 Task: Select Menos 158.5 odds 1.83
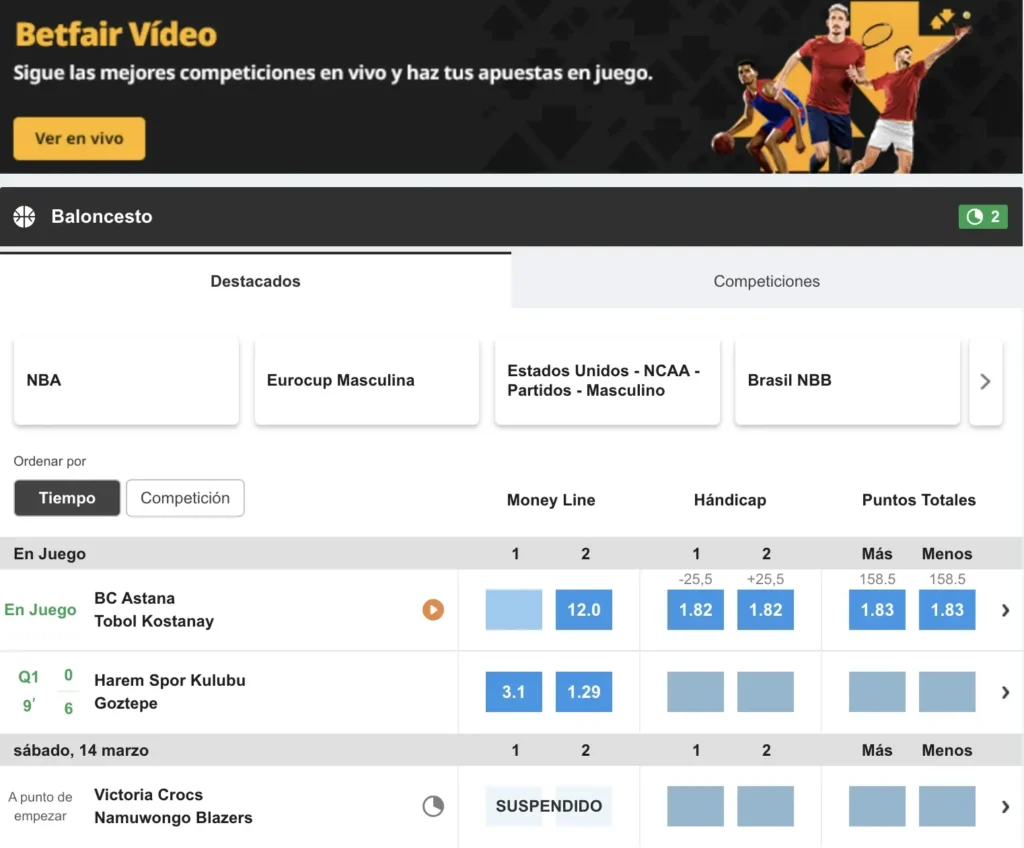click(947, 610)
